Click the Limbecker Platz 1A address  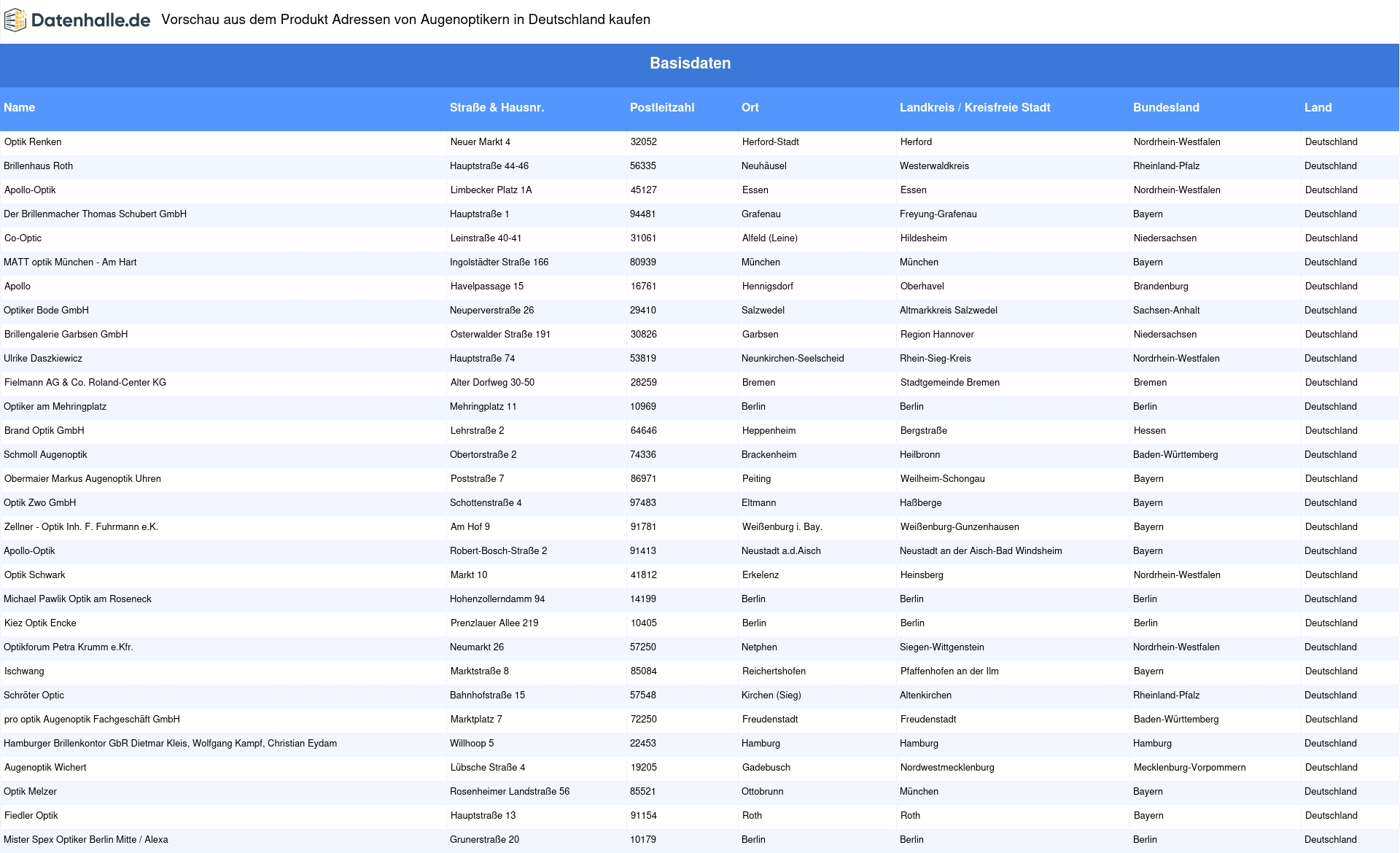tap(491, 190)
